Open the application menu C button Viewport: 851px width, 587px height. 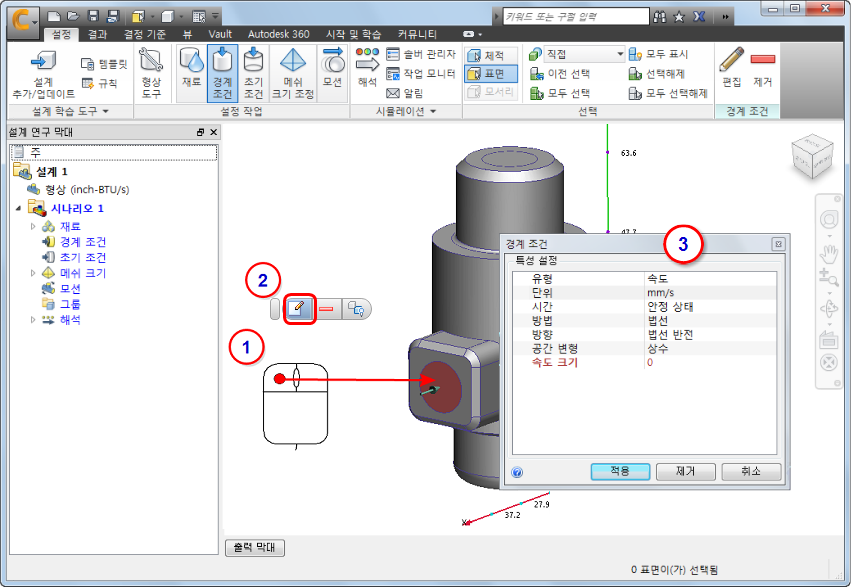click(x=24, y=21)
